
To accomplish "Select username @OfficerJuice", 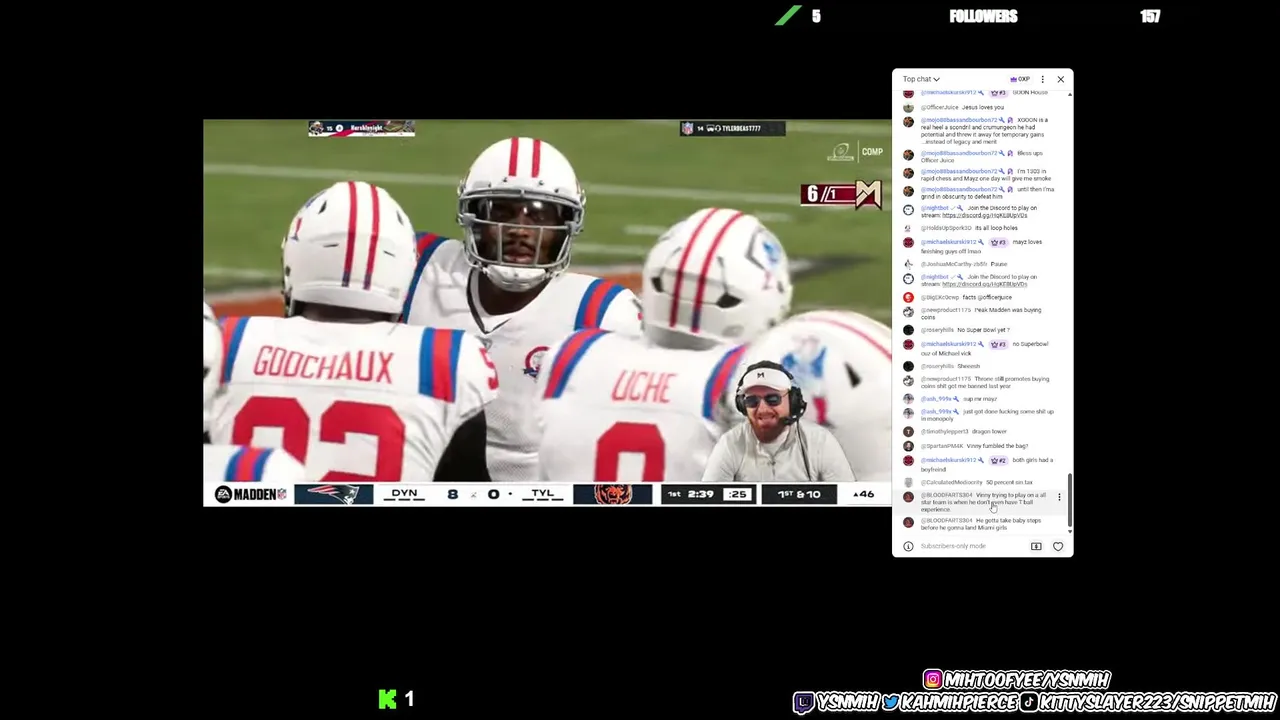I will tap(939, 107).
